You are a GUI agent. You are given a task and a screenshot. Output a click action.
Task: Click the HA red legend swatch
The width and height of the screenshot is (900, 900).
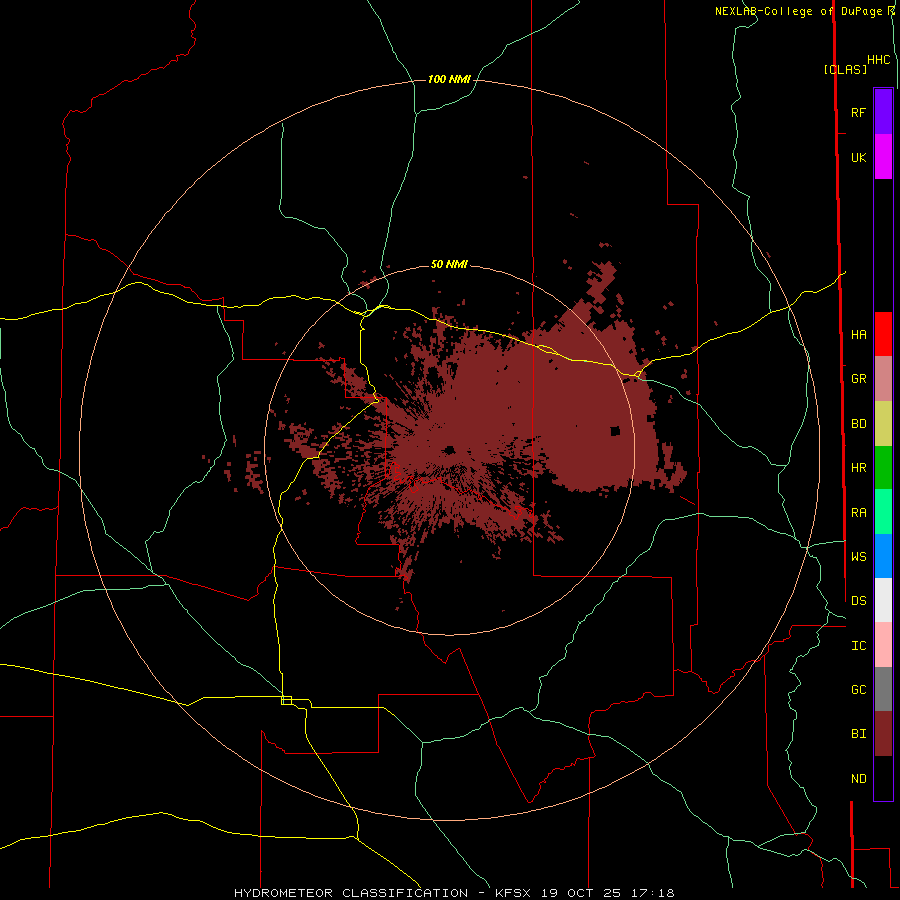click(x=883, y=334)
